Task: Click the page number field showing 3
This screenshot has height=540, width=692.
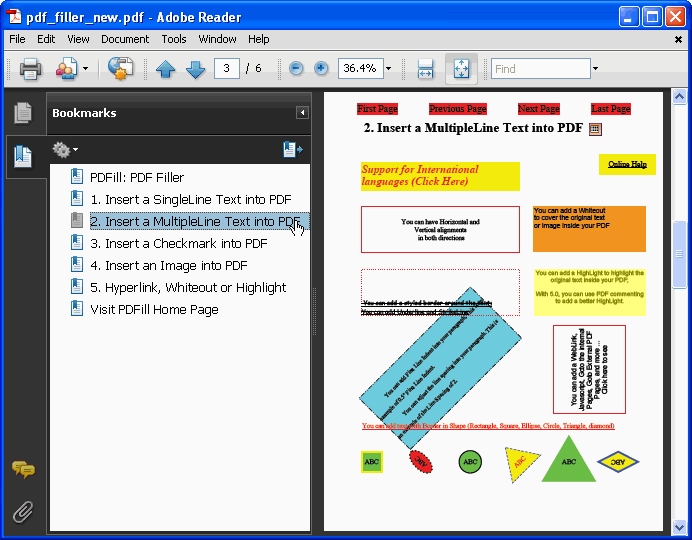Action: (227, 68)
